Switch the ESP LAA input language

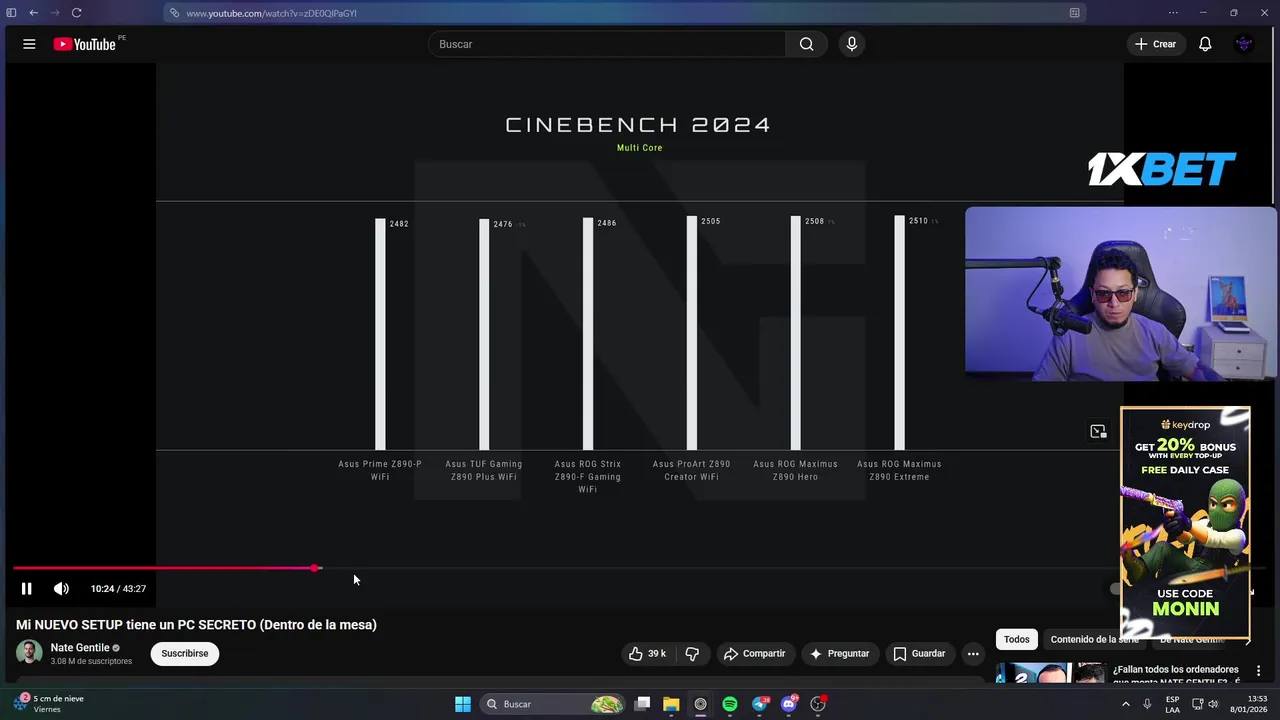coord(1172,704)
